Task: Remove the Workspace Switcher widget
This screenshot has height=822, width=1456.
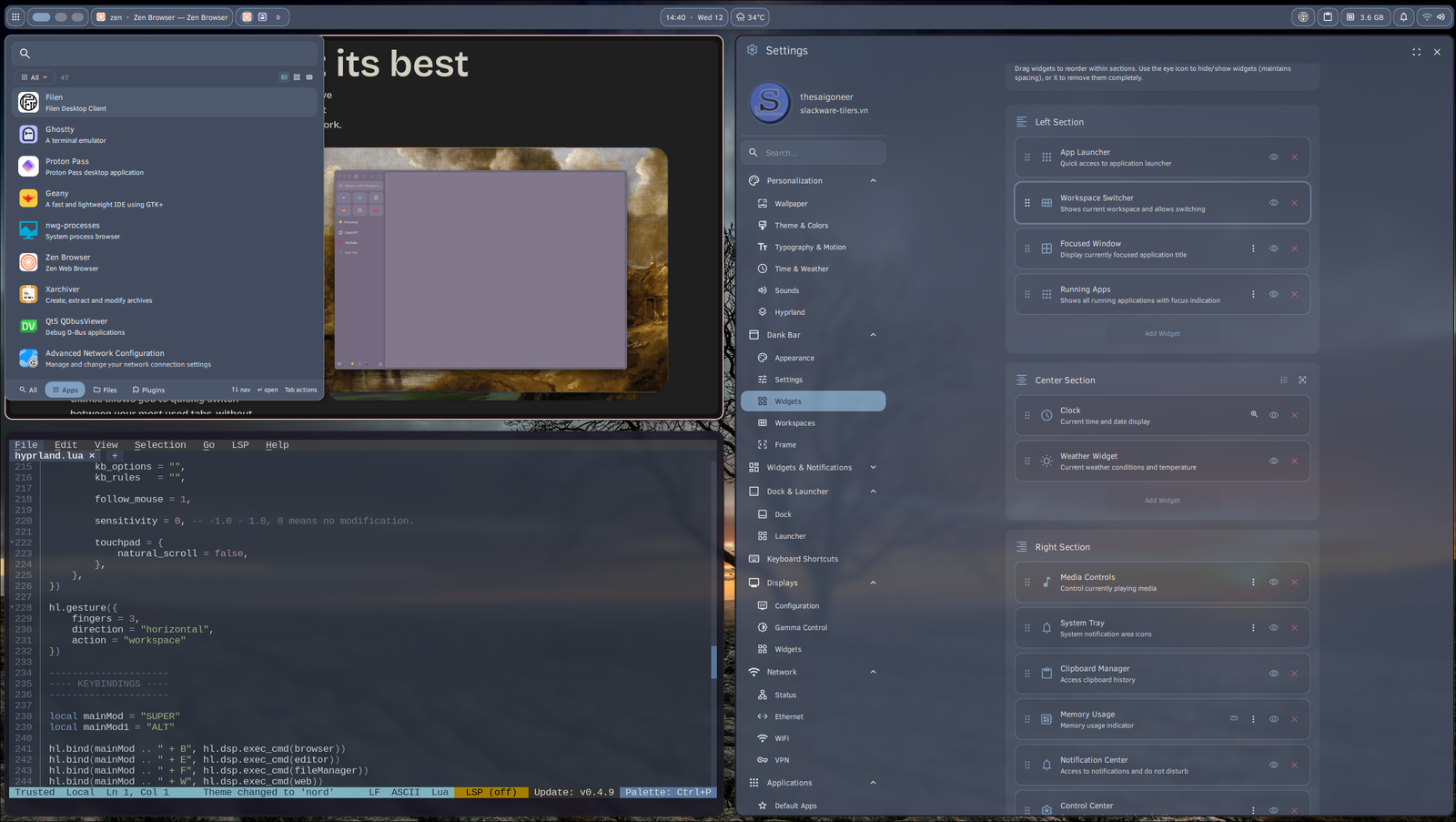Action: 1294,203
